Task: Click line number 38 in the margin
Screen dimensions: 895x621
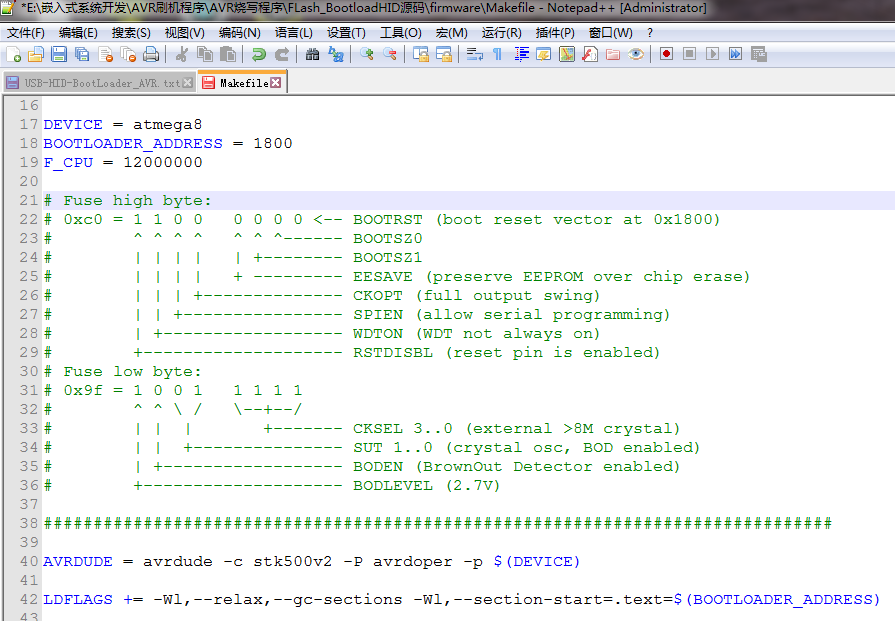Action: coord(28,523)
